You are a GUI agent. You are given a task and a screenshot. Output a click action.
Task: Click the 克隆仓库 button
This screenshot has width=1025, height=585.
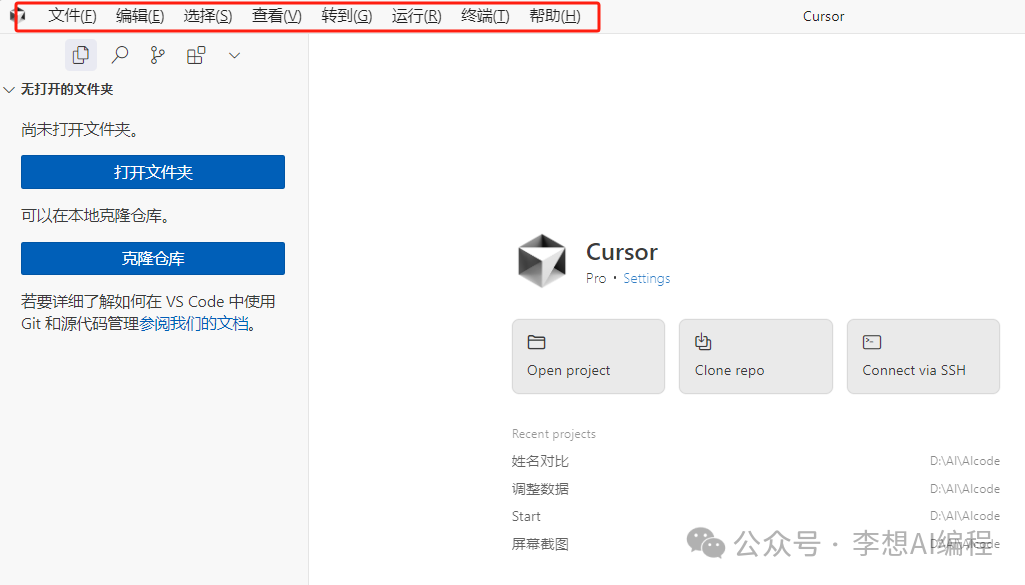(153, 258)
